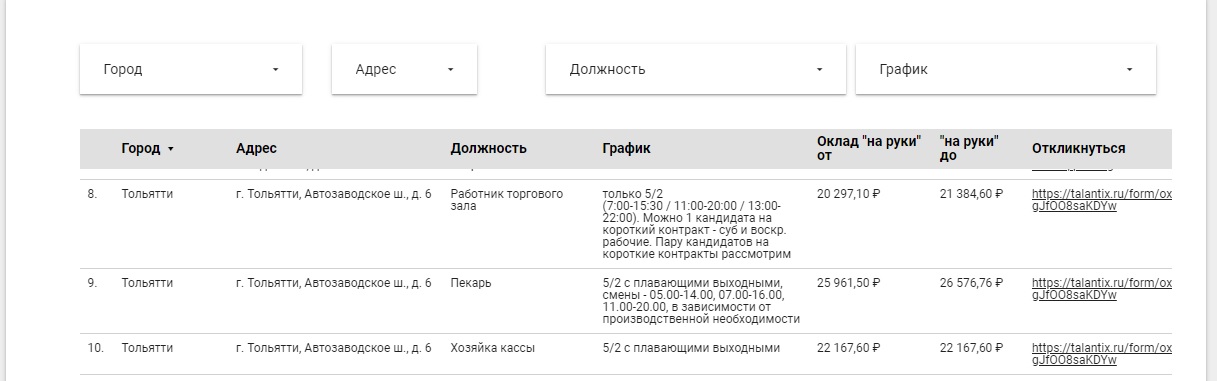
Task: Click row number 8.
Action: (x=92, y=194)
